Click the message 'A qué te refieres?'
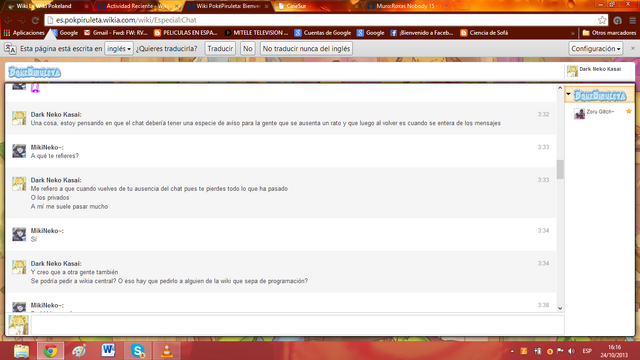The height and width of the screenshot is (360, 640). point(55,156)
